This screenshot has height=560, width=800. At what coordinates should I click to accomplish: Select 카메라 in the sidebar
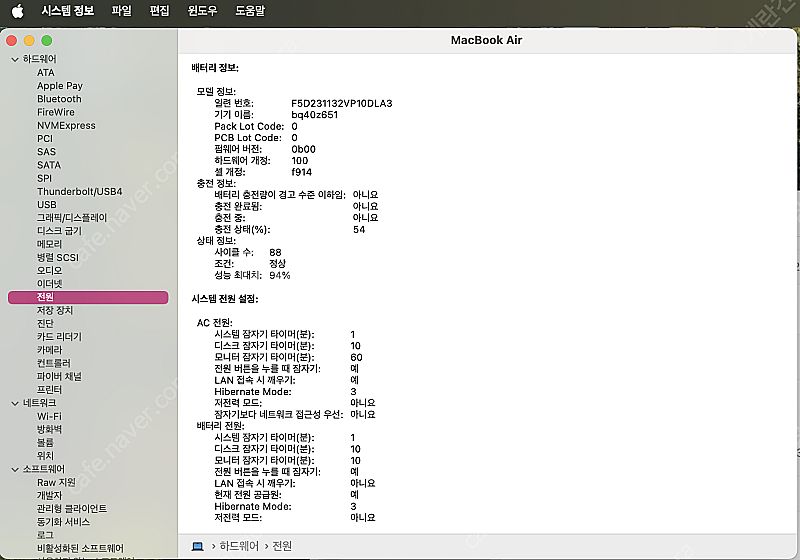pyautogui.click(x=49, y=350)
